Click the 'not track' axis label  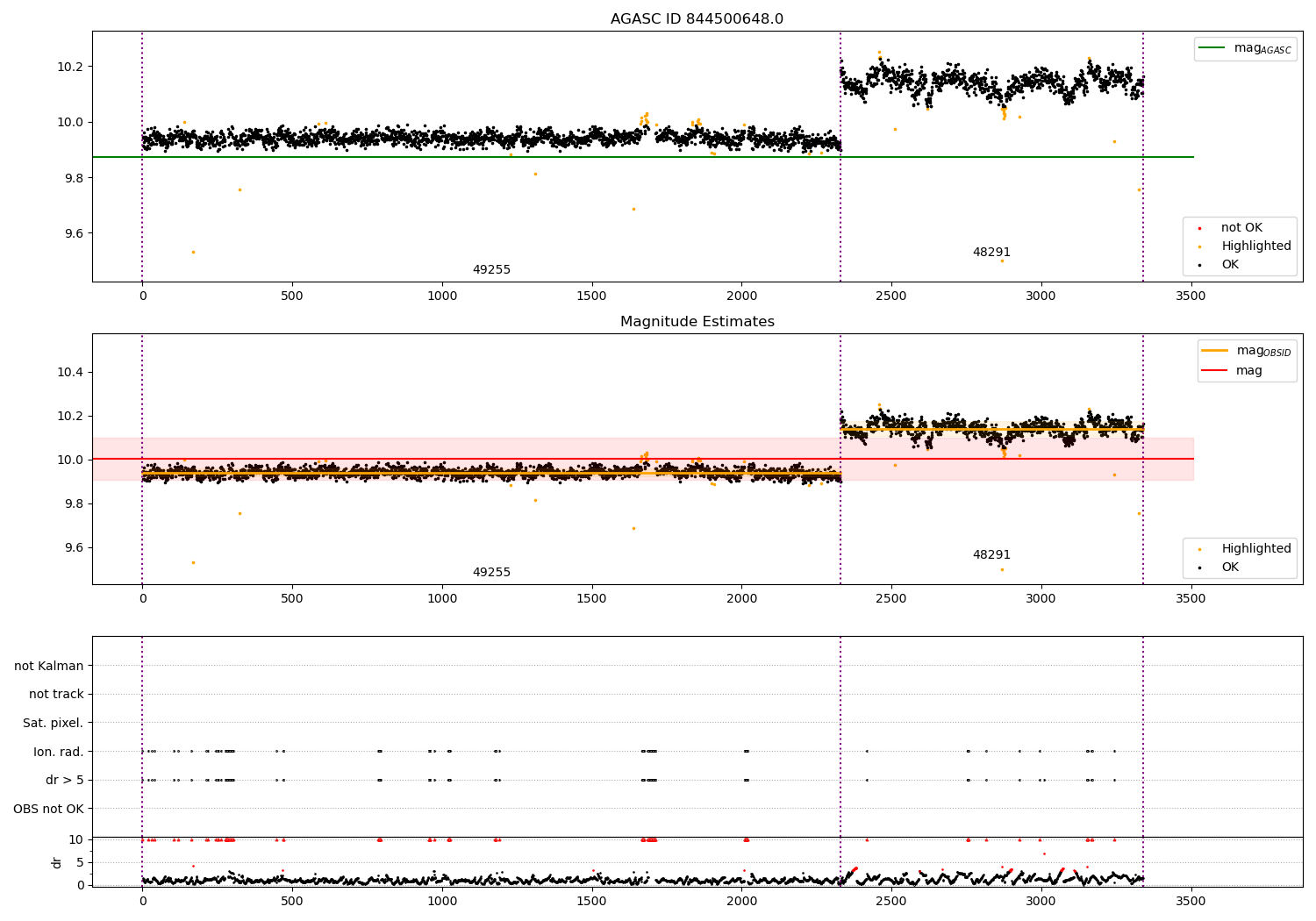56,695
